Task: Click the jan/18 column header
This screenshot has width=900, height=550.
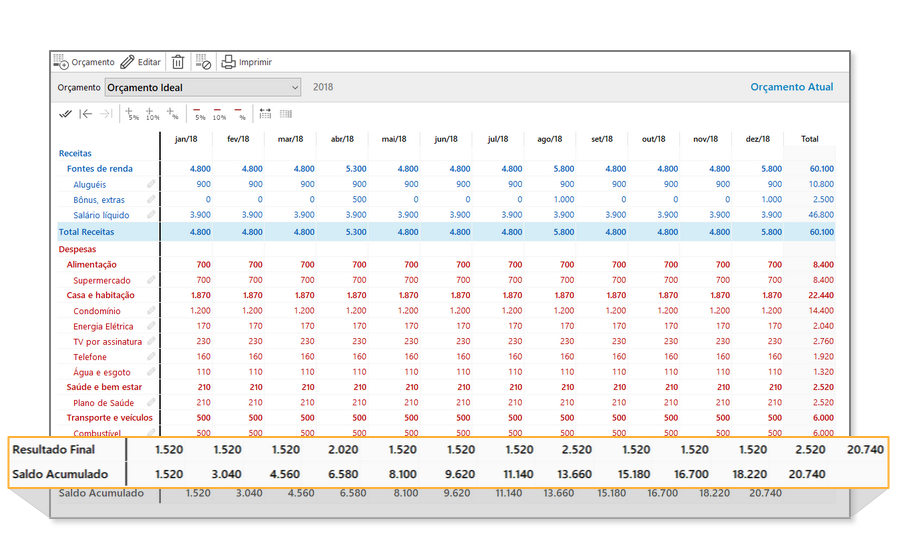Action: tap(186, 139)
